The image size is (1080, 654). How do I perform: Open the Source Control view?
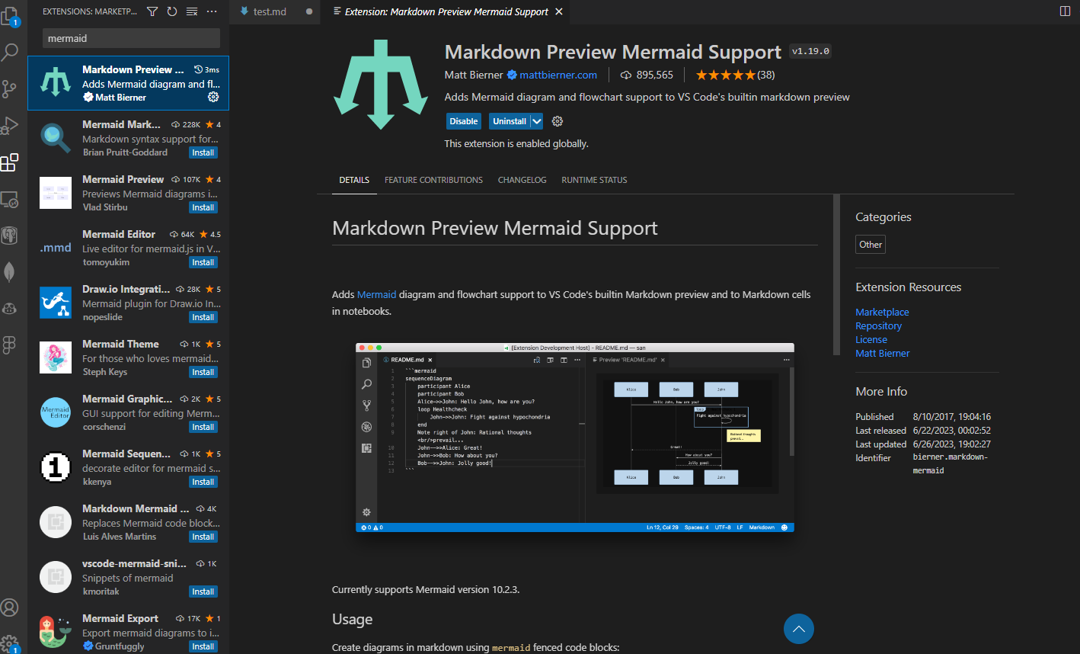(x=10, y=89)
